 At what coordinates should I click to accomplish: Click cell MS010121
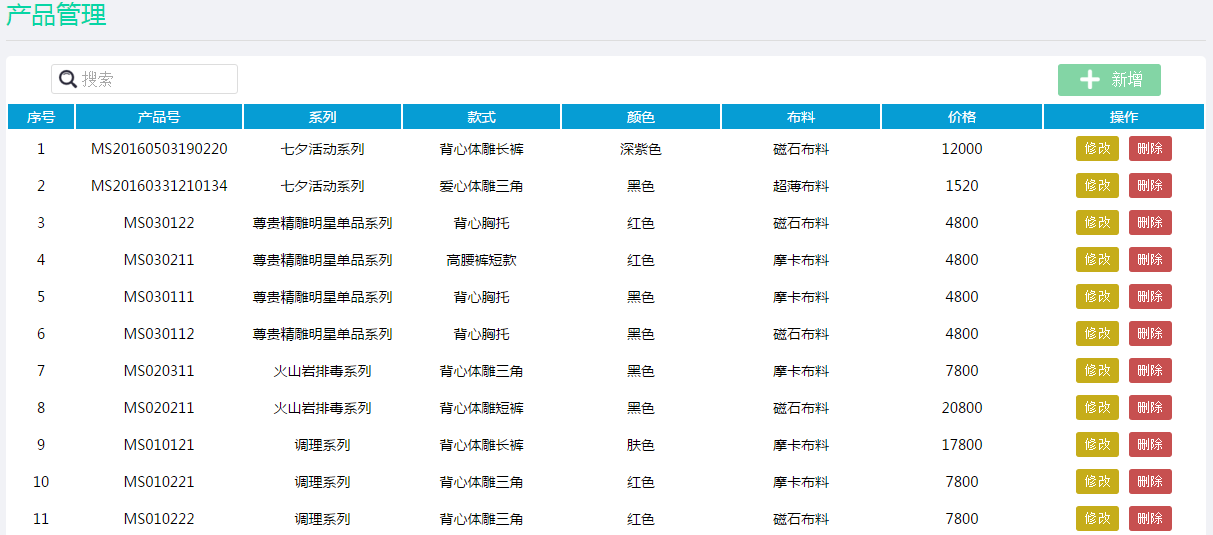159,445
